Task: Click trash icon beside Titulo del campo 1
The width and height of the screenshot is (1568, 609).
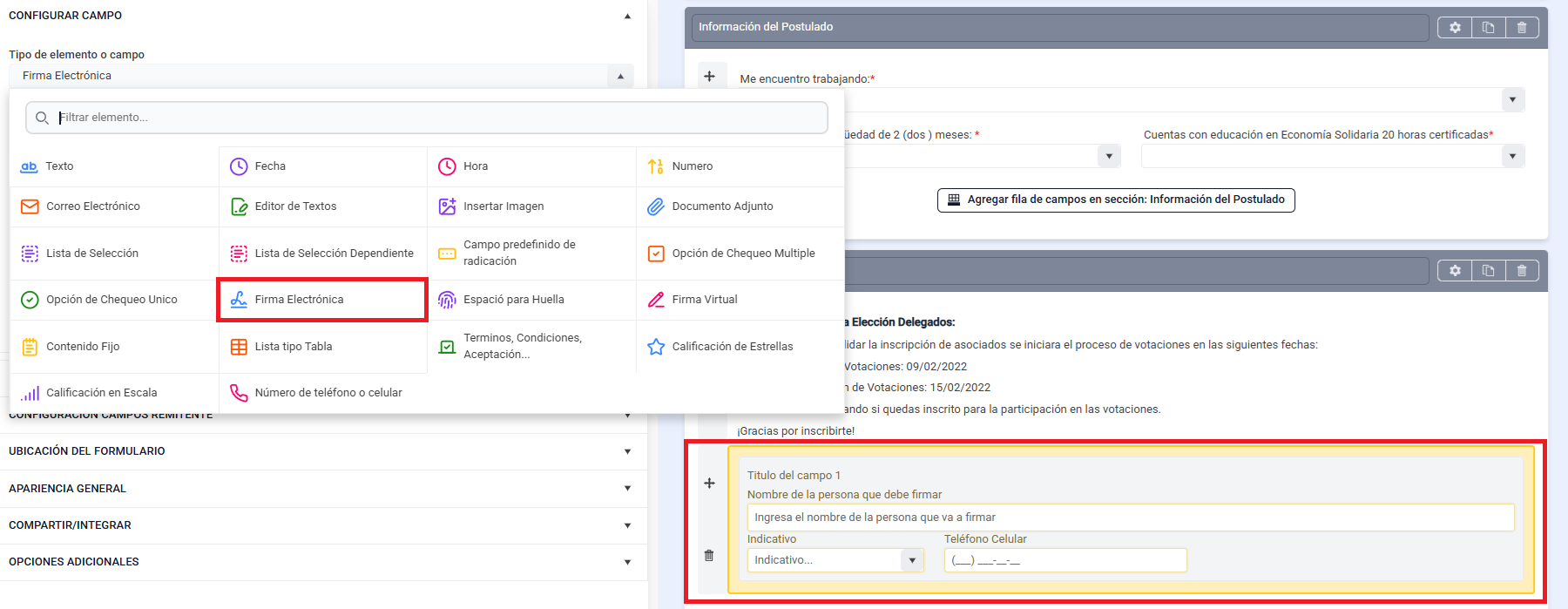Action: [709, 556]
